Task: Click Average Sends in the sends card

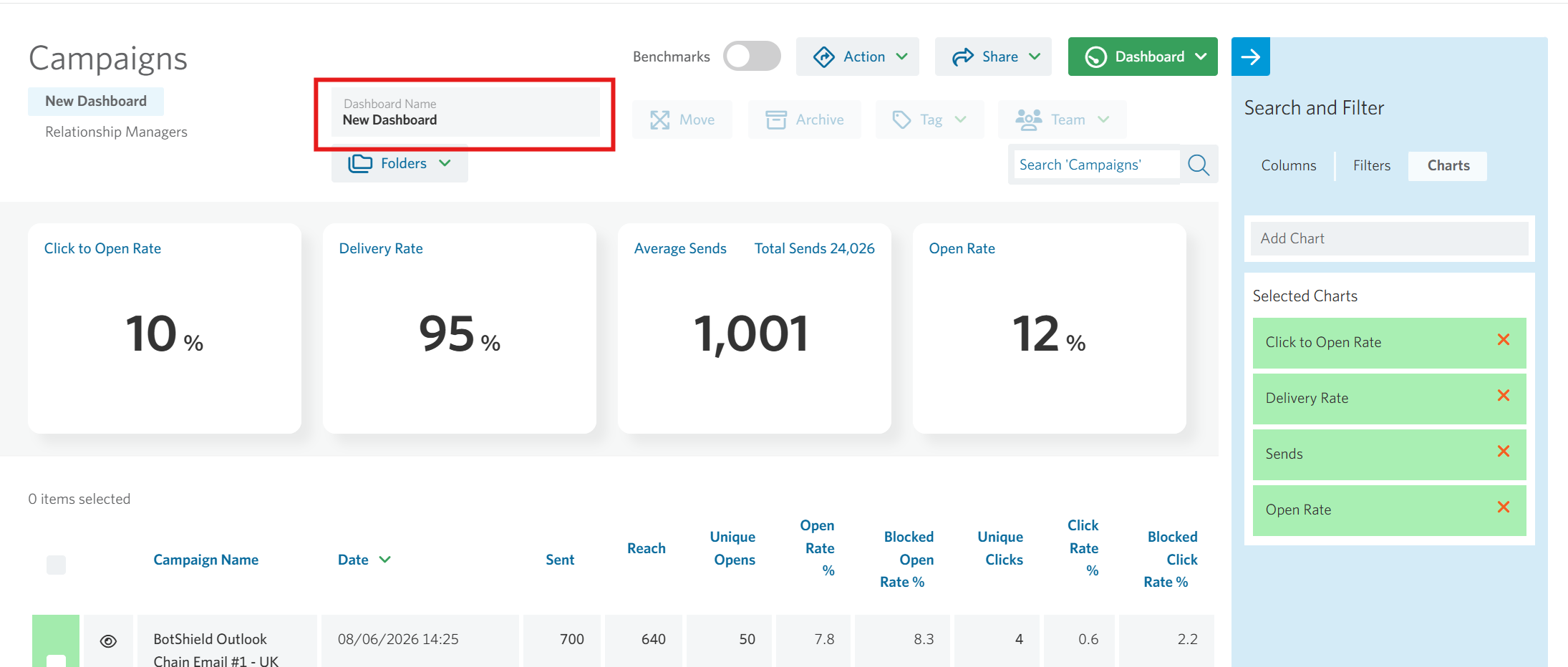Action: [680, 248]
